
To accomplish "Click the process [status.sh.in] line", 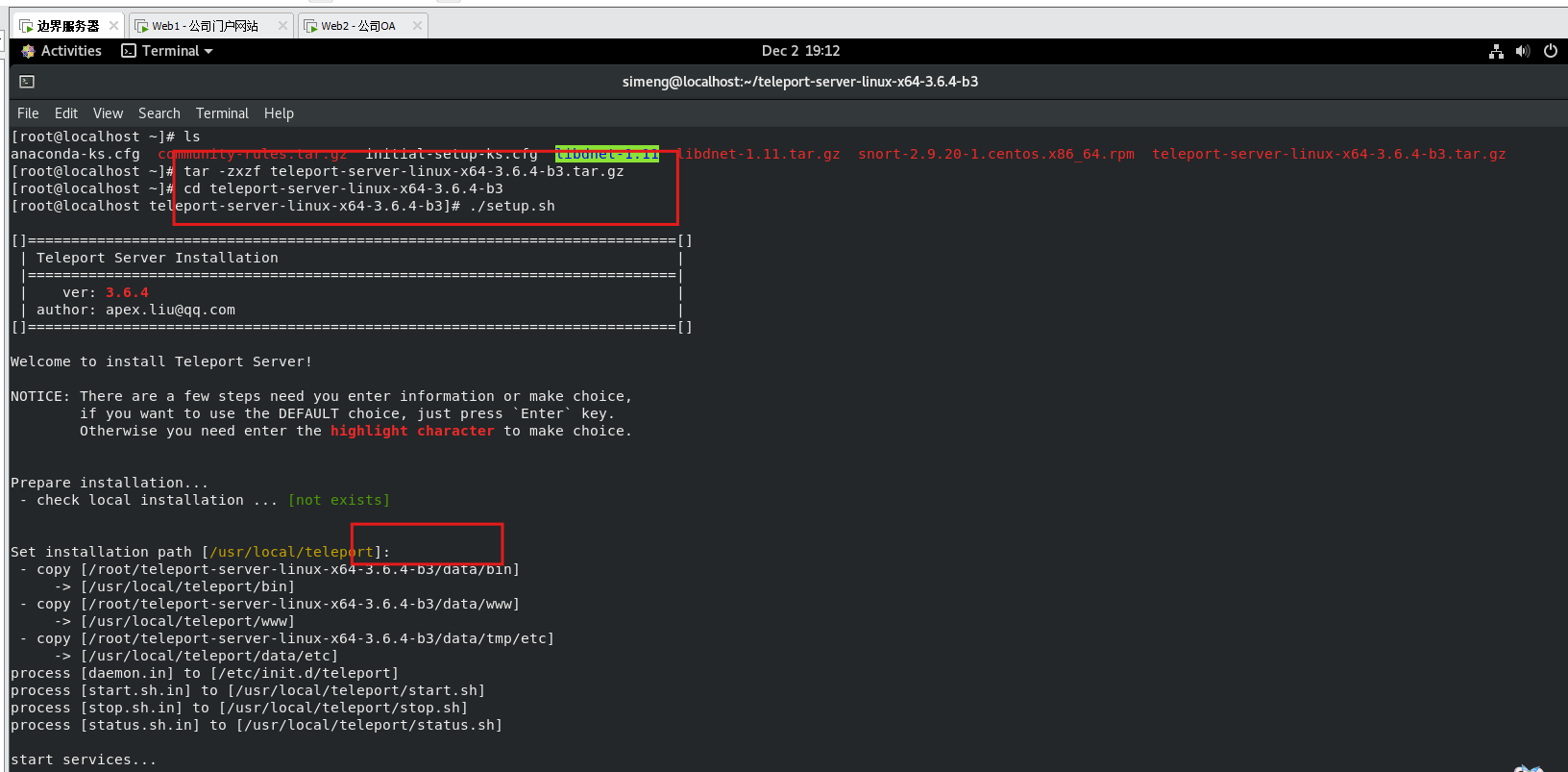I will [257, 725].
